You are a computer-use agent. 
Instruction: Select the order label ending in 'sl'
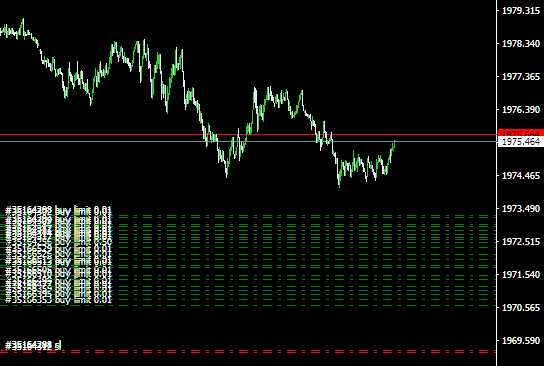[x=33, y=346]
